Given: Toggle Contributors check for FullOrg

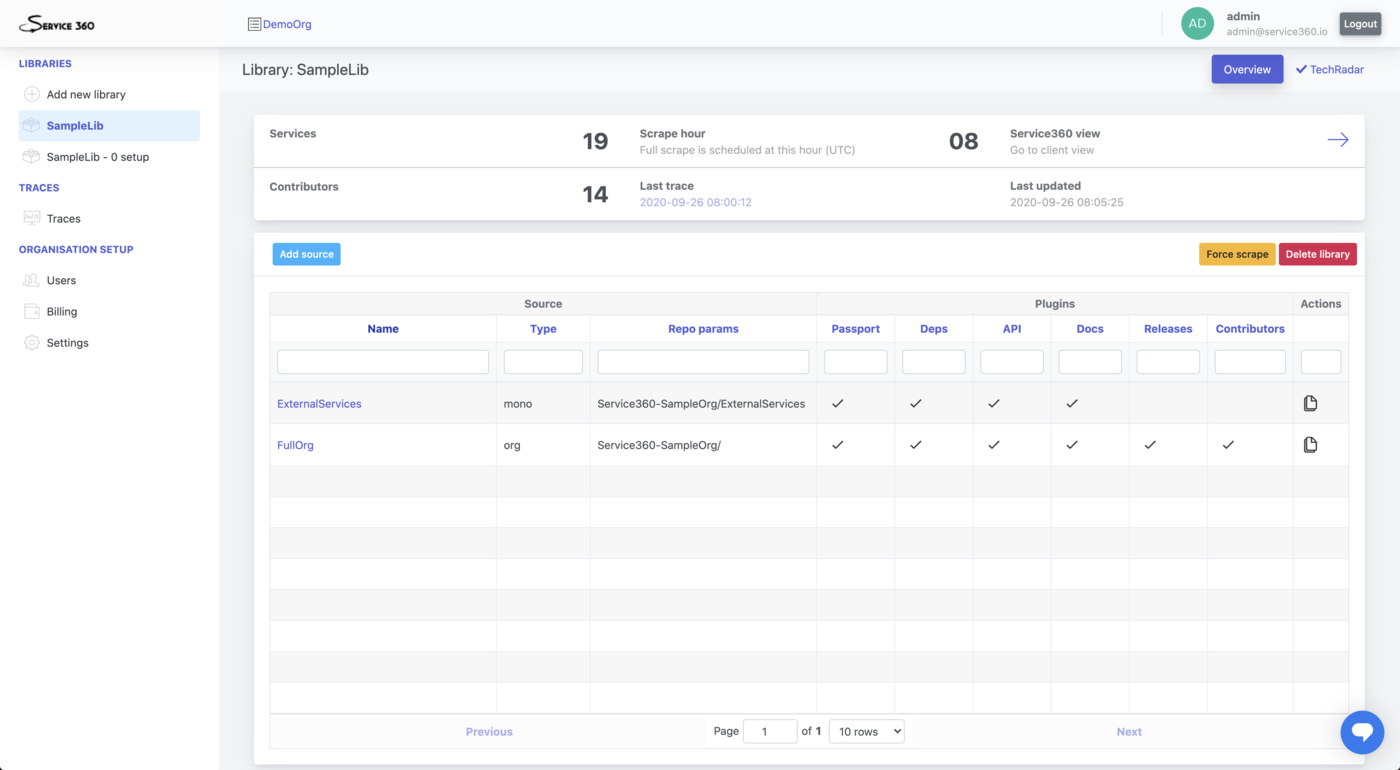Looking at the screenshot, I should [1228, 444].
